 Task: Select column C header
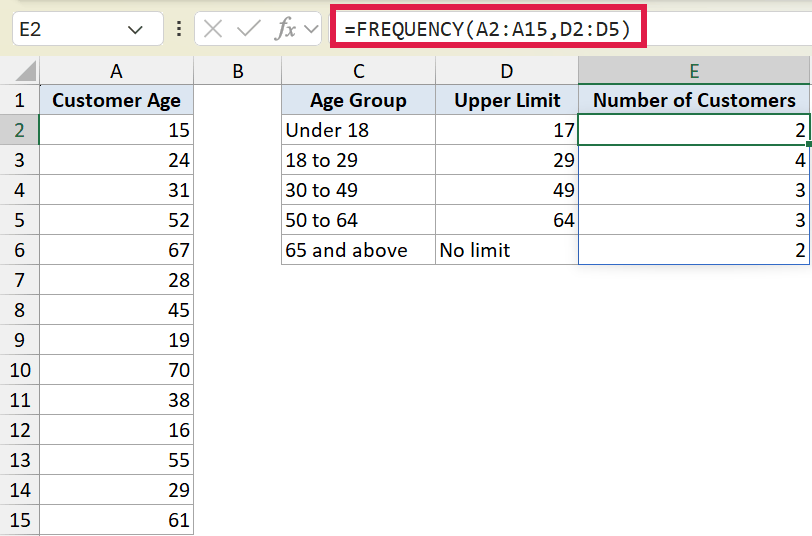point(358,71)
